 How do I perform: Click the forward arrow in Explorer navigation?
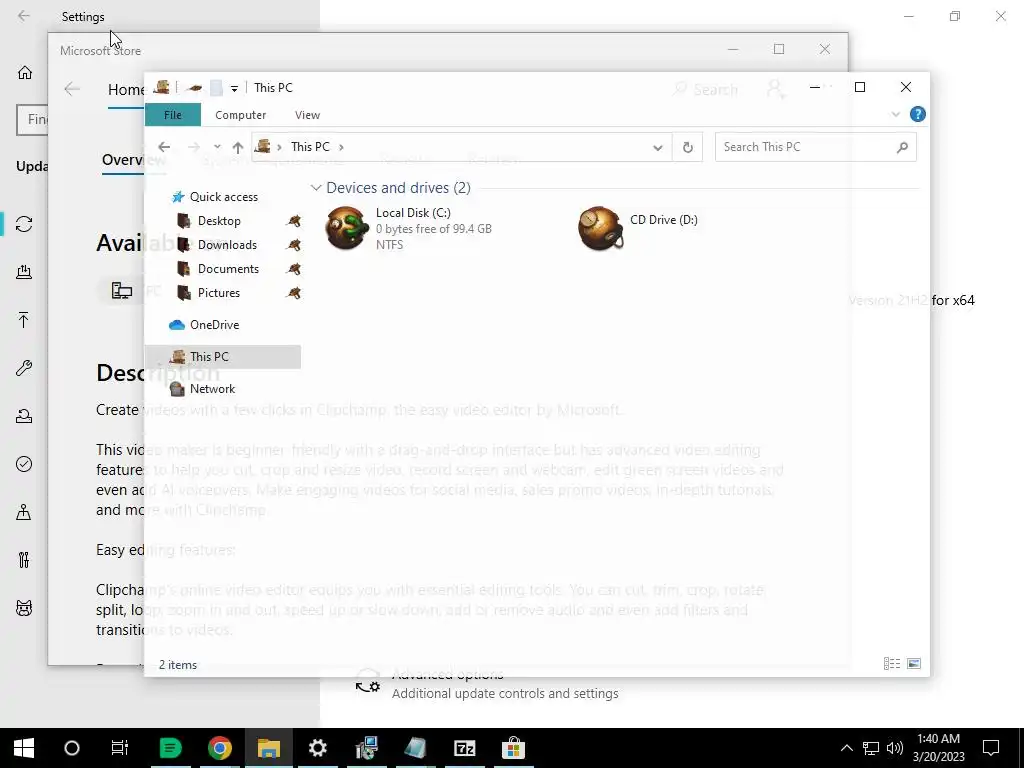(x=193, y=147)
